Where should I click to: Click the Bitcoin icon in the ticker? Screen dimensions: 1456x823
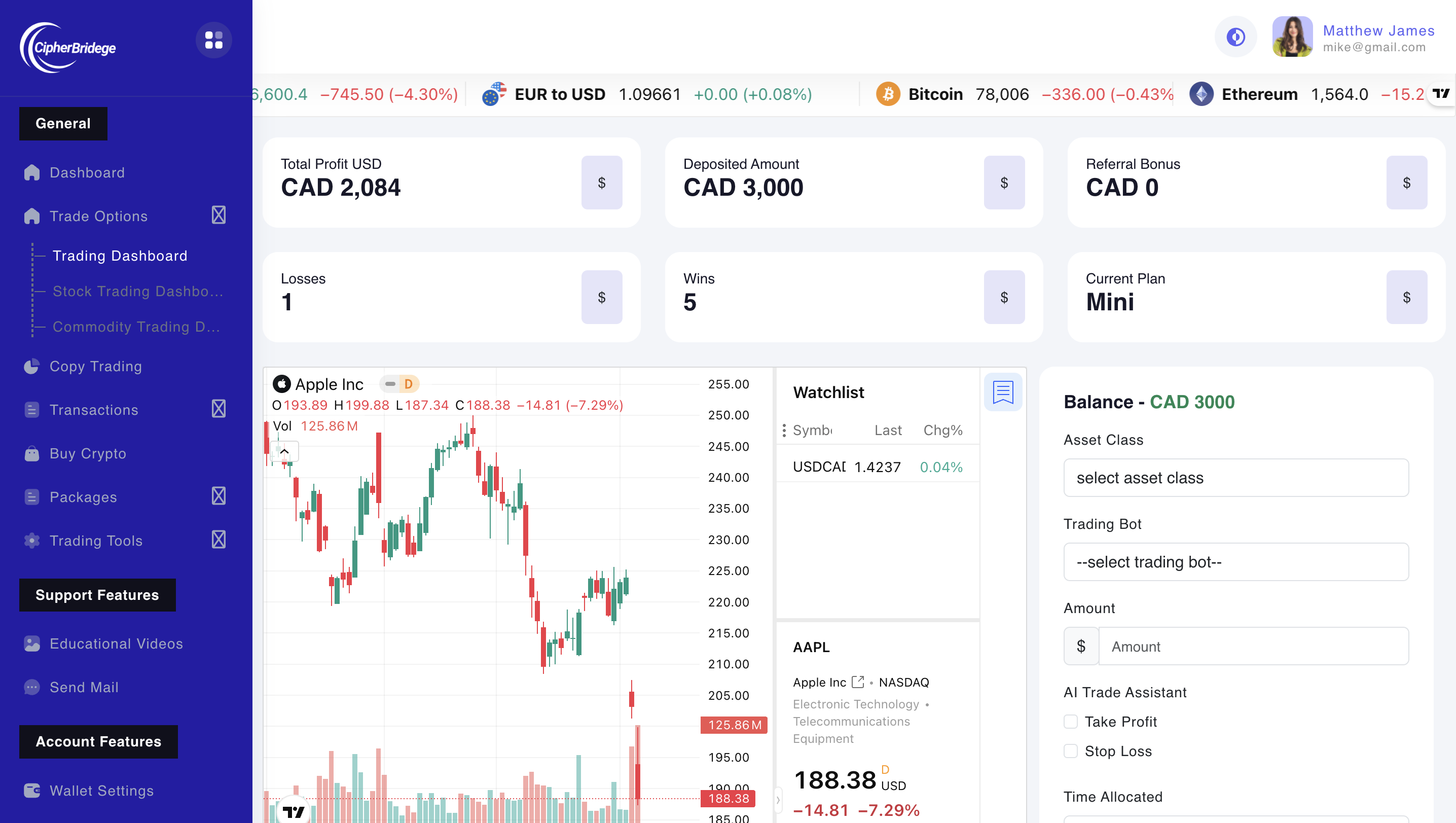pyautogui.click(x=888, y=94)
